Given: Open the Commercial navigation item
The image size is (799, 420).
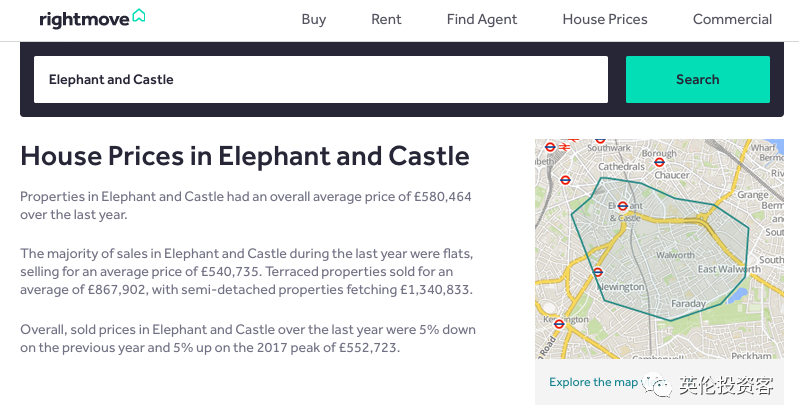Looking at the screenshot, I should [732, 19].
